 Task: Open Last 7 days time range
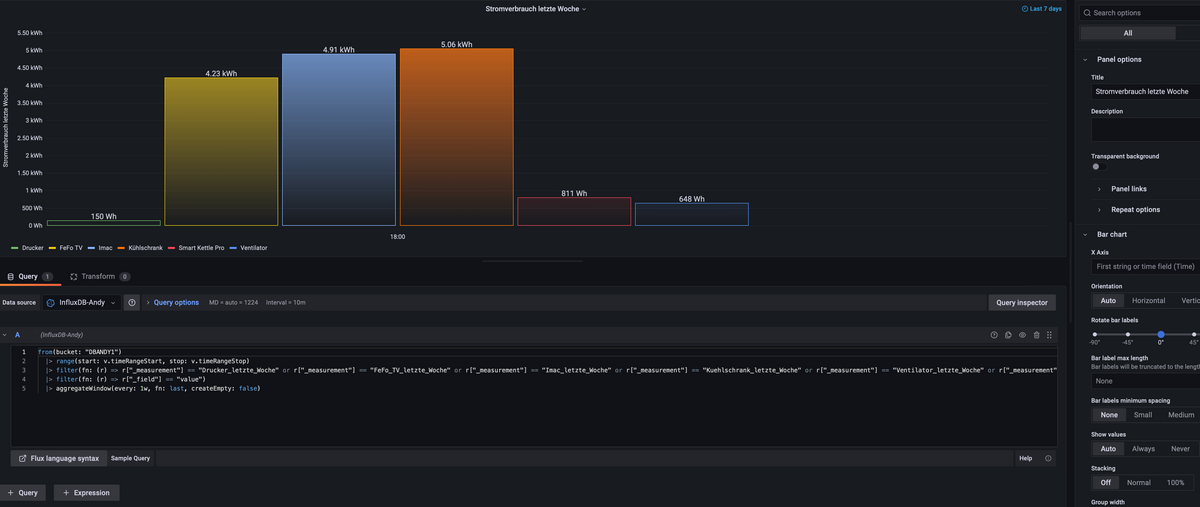(x=1041, y=8)
